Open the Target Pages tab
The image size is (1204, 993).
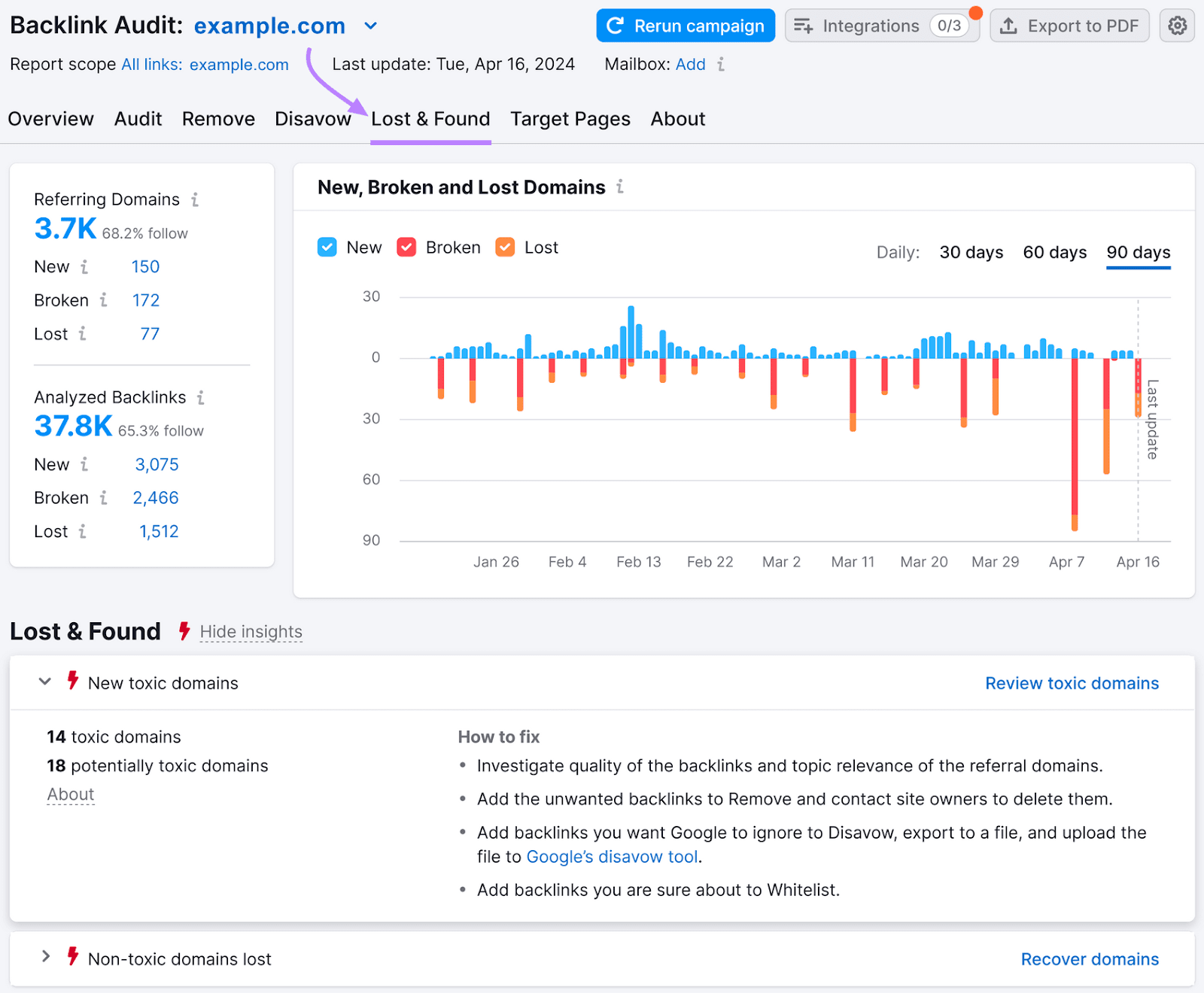[570, 119]
